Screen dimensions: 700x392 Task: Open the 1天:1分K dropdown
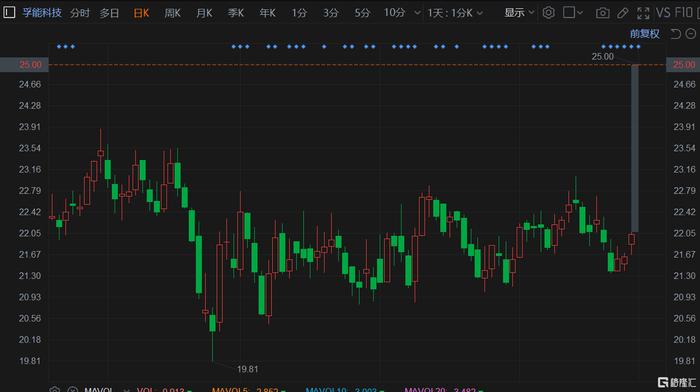tap(455, 13)
